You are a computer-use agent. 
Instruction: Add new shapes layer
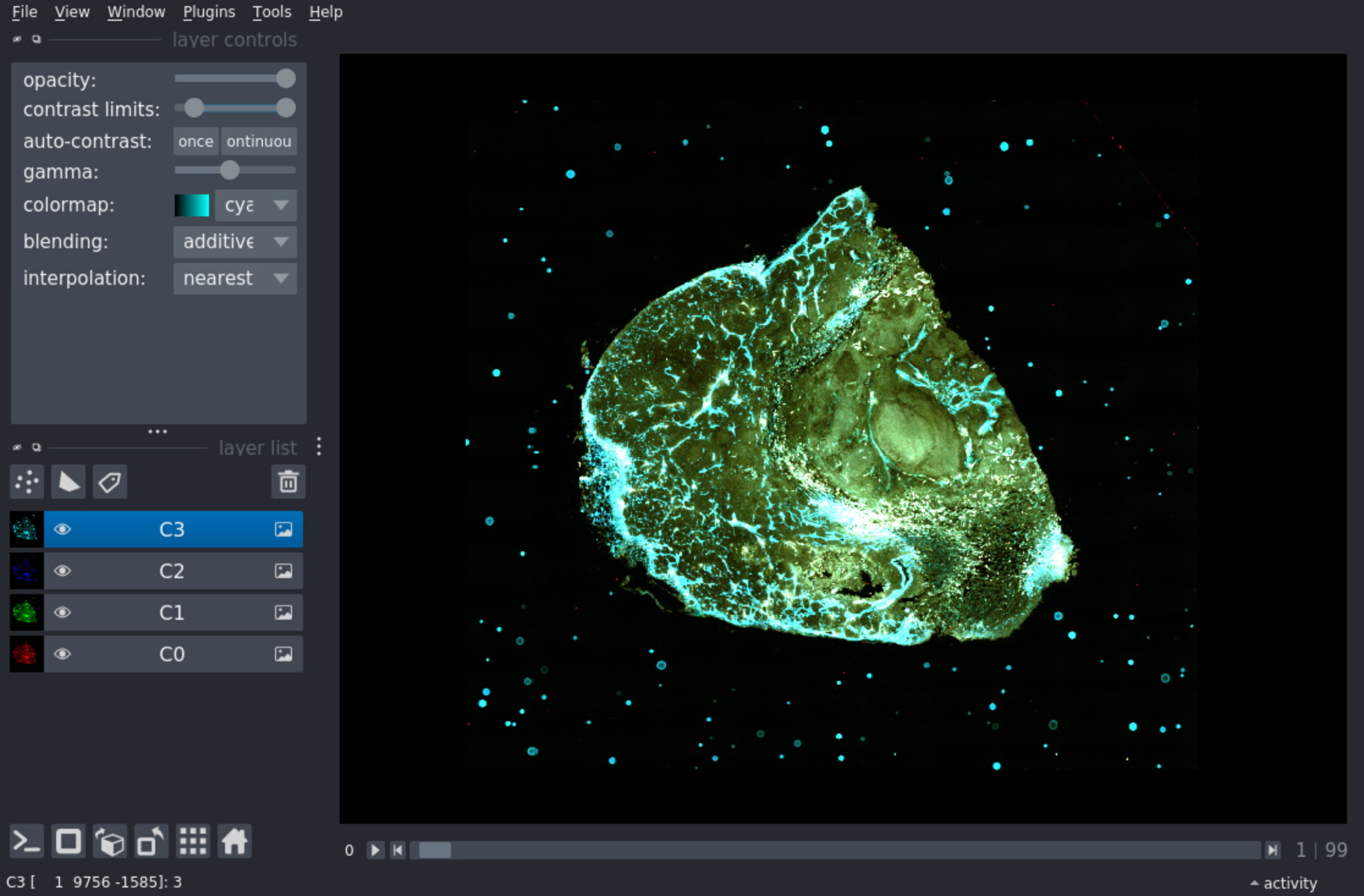[x=68, y=482]
